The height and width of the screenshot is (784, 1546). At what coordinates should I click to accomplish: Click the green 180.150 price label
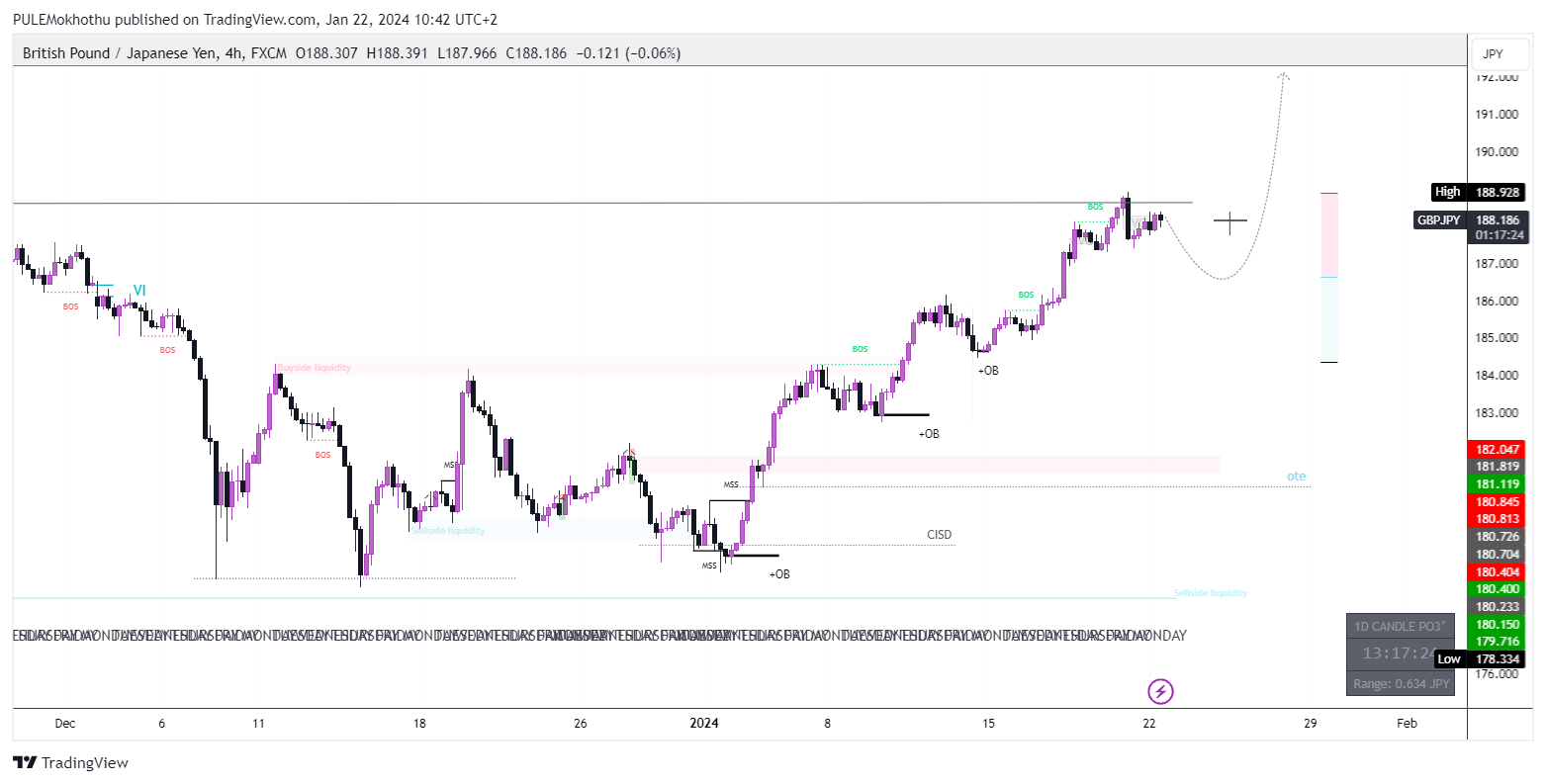tap(1498, 625)
